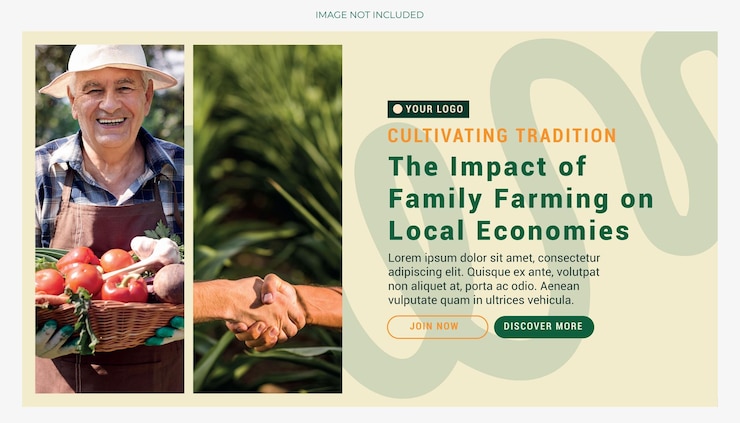Click the IMAGE NOT INCLUDED caption
This screenshot has width=740, height=423.
coord(370,15)
